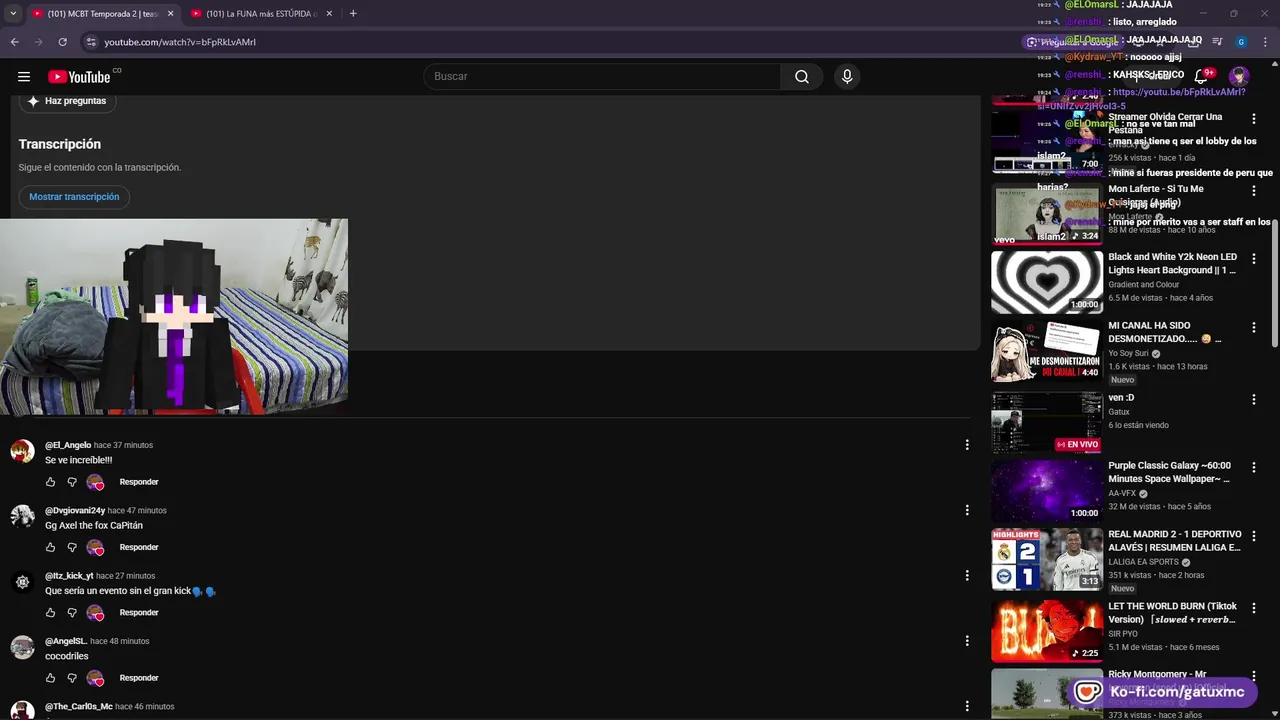Go back with the browser back arrow

coord(14,42)
